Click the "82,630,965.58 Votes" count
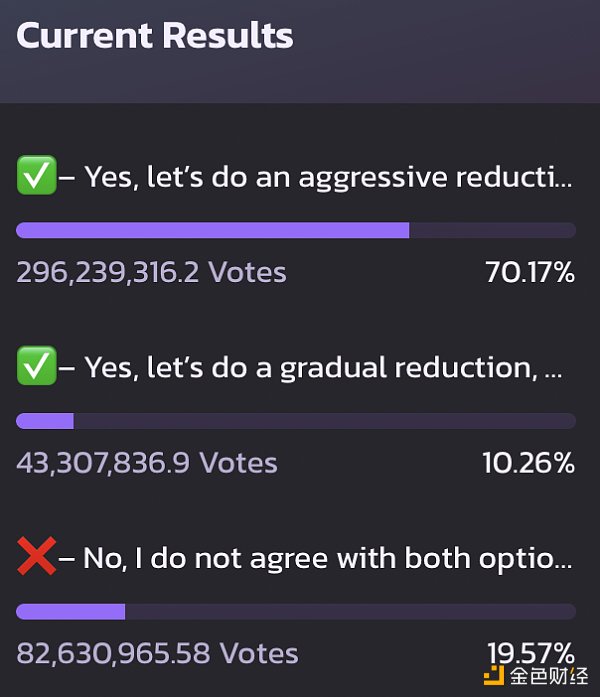This screenshot has height=697, width=600. click(157, 653)
